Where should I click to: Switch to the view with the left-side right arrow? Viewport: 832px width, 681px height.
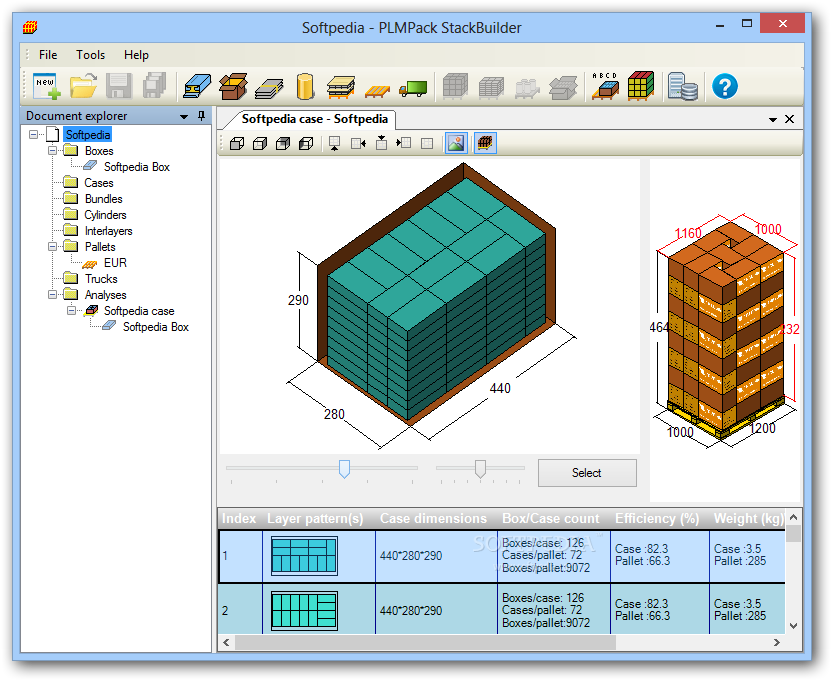(404, 143)
